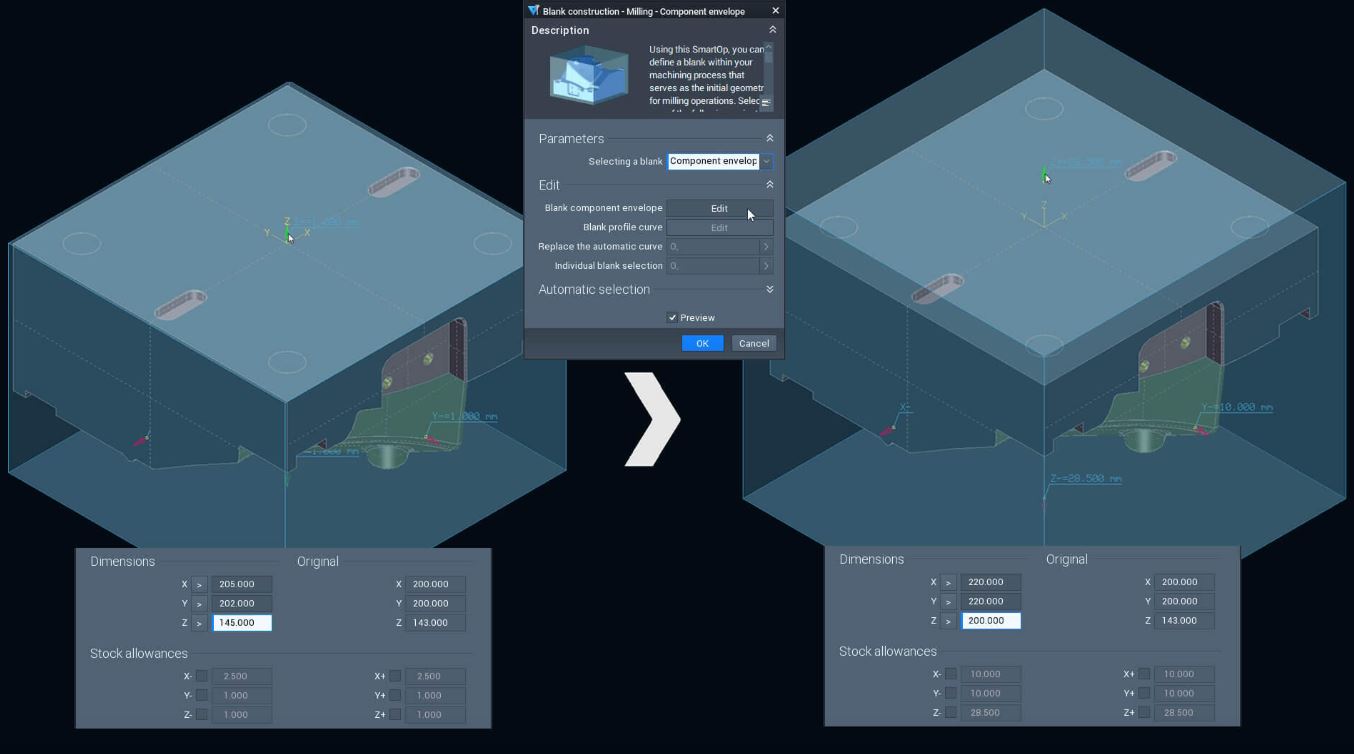The height and width of the screenshot is (754, 1354).
Task: Uncheck the Preview checkbox
Action: tap(673, 318)
